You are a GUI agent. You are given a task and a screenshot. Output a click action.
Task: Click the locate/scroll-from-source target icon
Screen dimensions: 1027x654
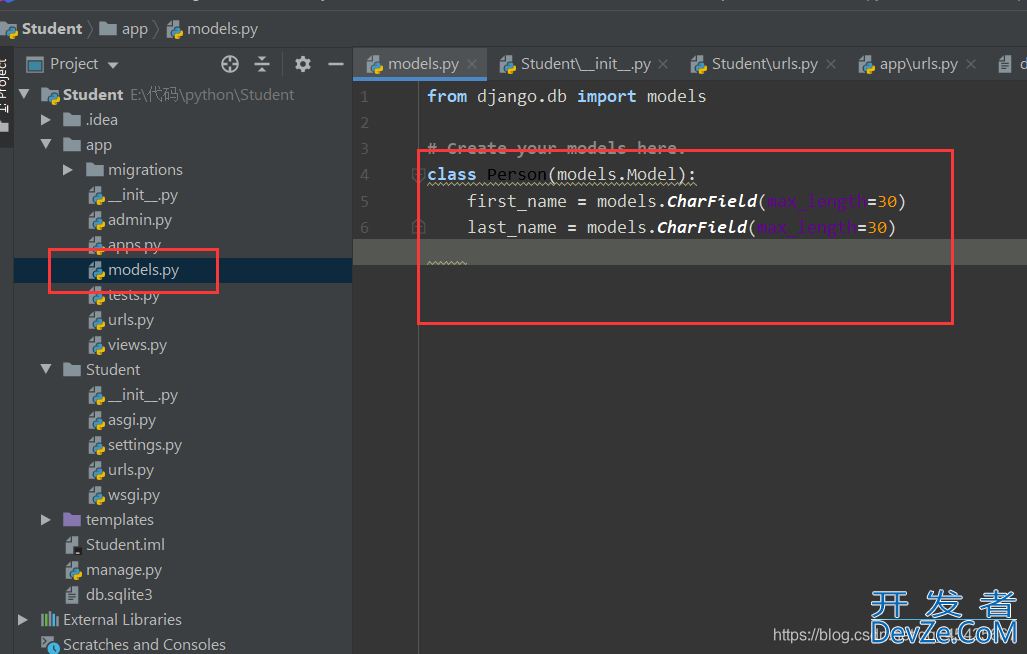[x=230, y=64]
